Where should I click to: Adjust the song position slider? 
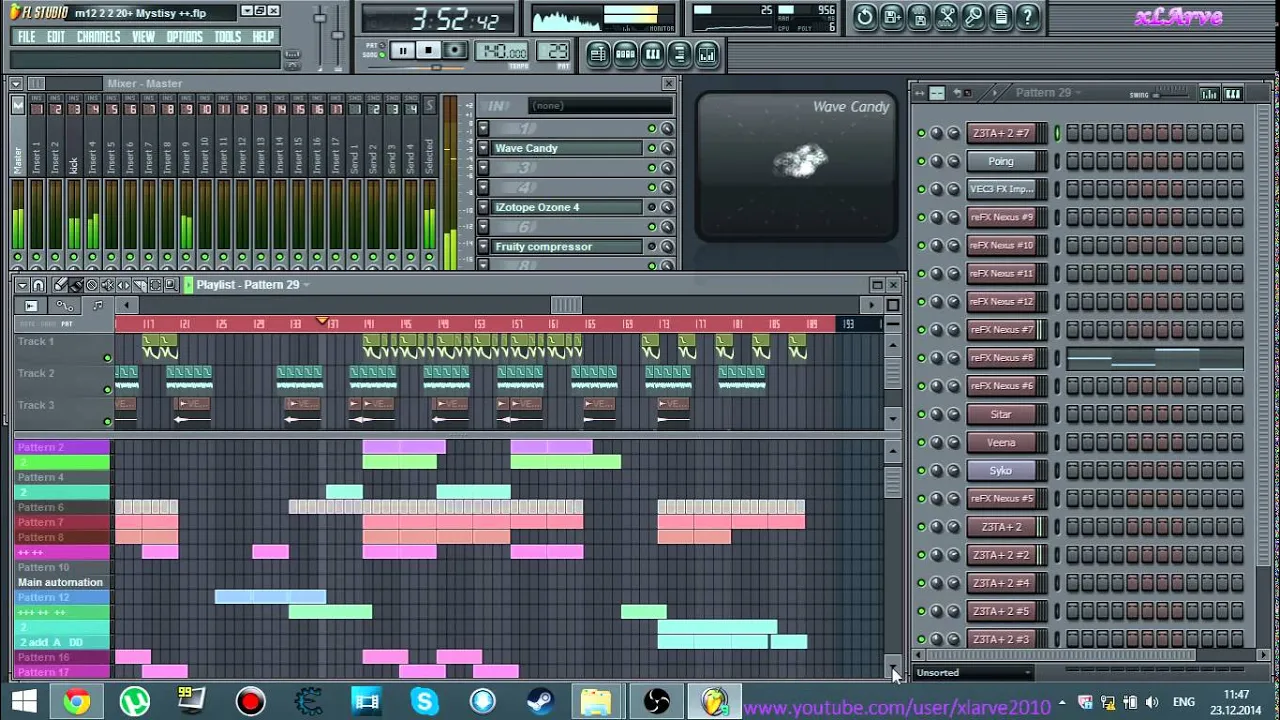(436, 68)
